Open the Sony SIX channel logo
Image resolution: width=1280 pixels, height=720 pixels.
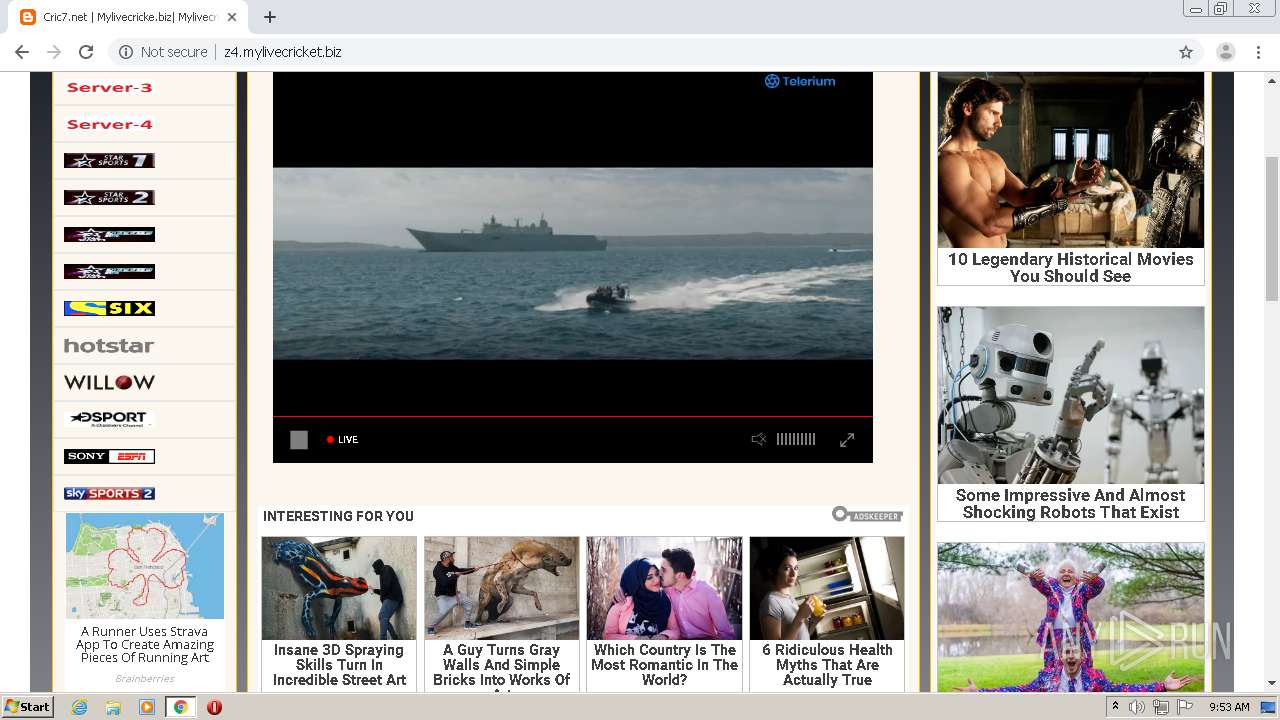click(x=109, y=309)
